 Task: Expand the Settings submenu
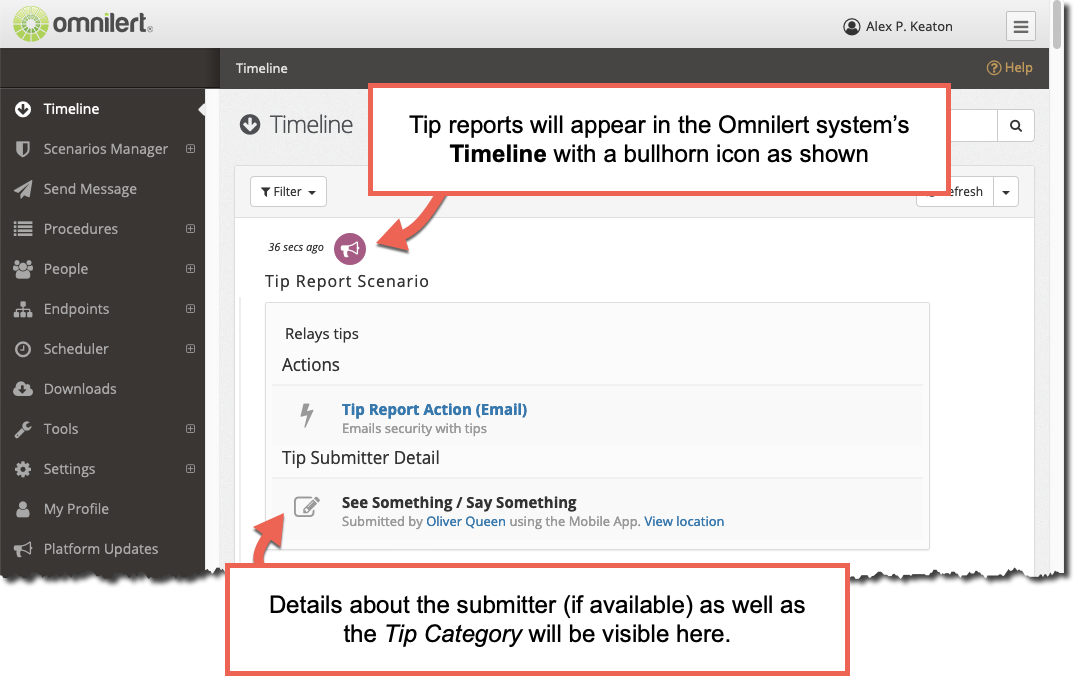[x=190, y=469]
